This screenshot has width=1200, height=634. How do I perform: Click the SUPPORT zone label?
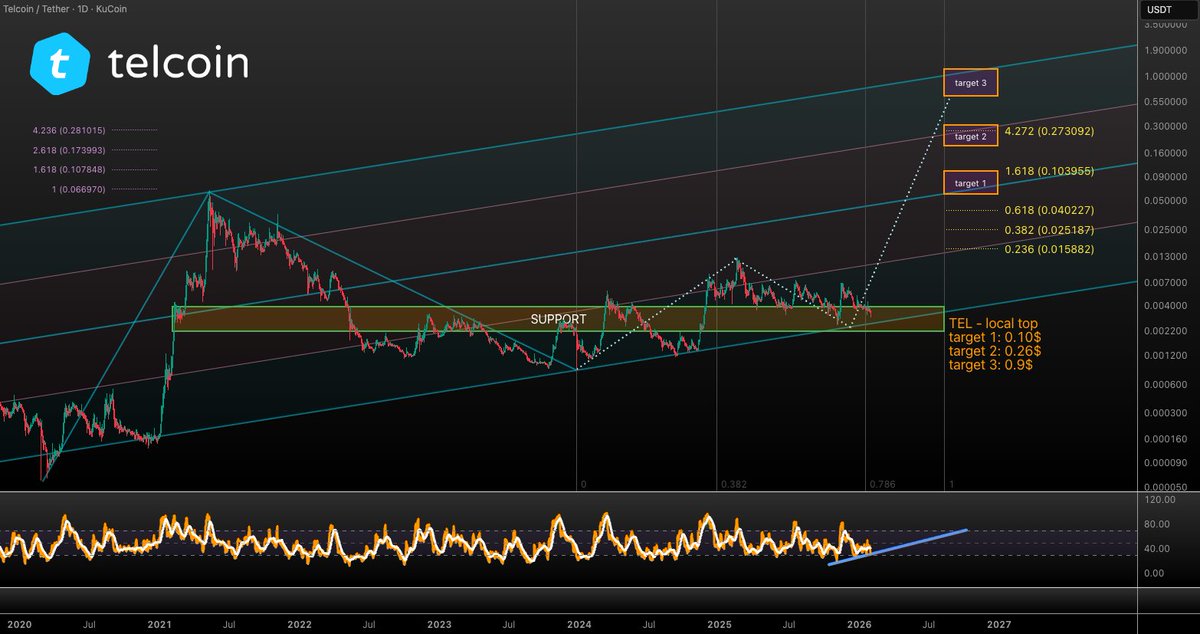(x=559, y=318)
